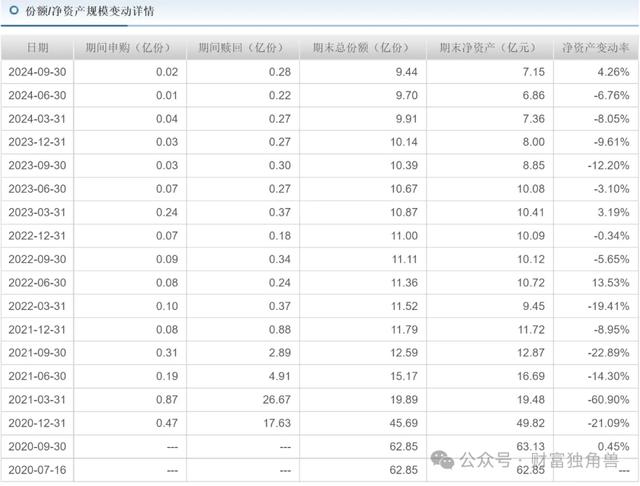The height and width of the screenshot is (486, 640).
Task: Click redemption value 17.63
Action: pyautogui.click(x=277, y=423)
